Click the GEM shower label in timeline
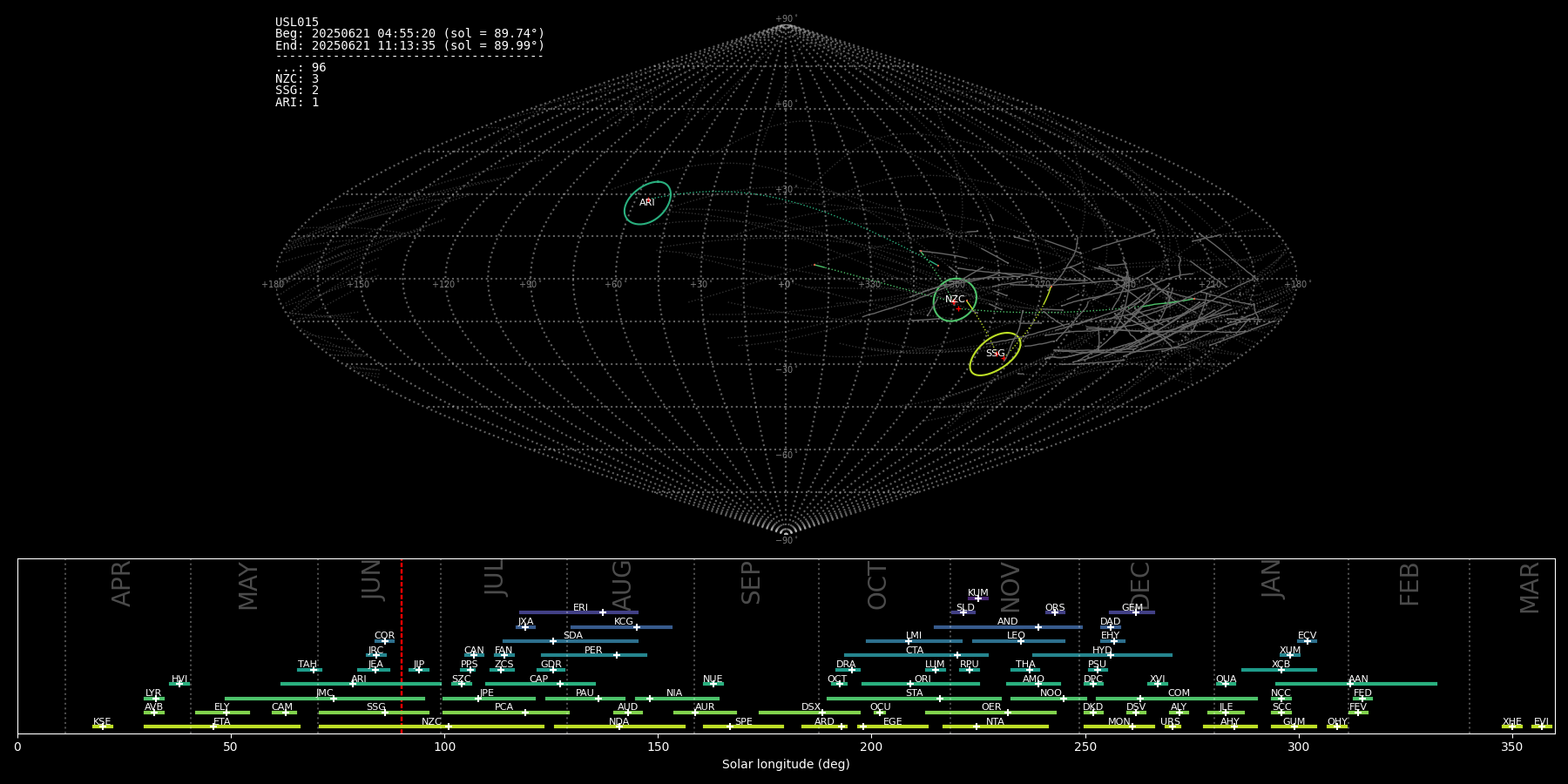The height and width of the screenshot is (784, 1568). (1132, 608)
